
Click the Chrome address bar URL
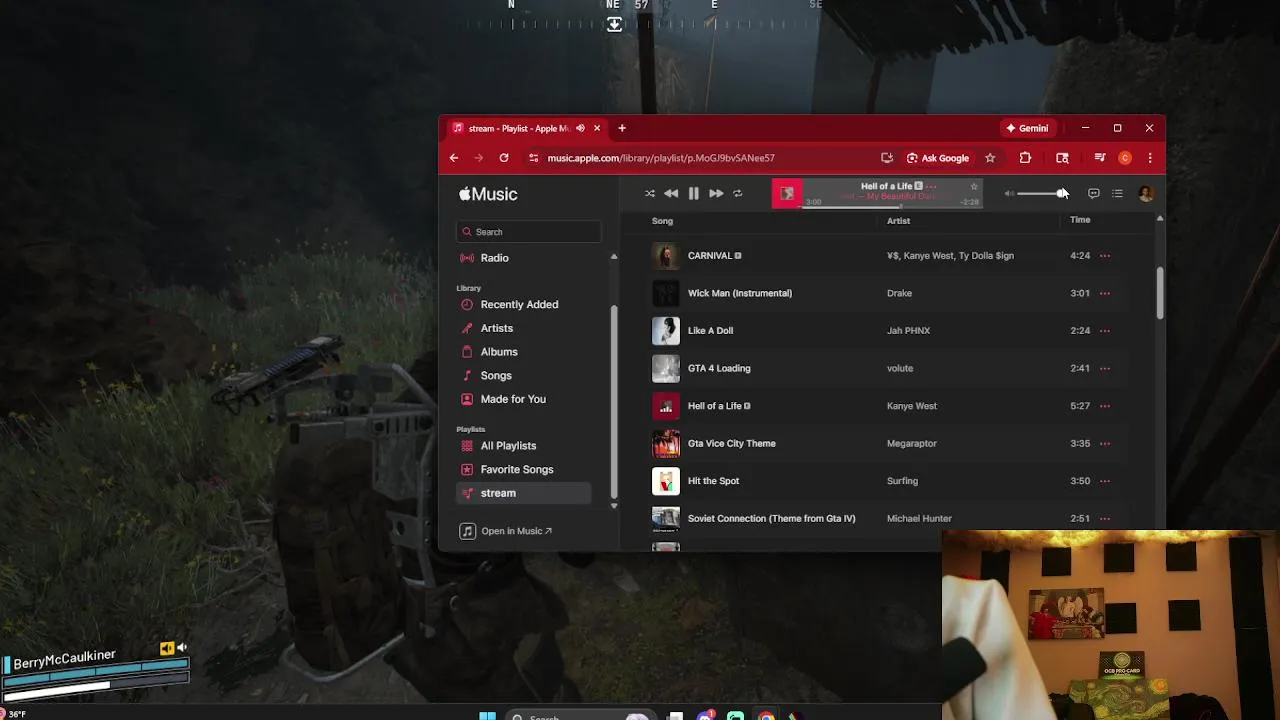(661, 158)
